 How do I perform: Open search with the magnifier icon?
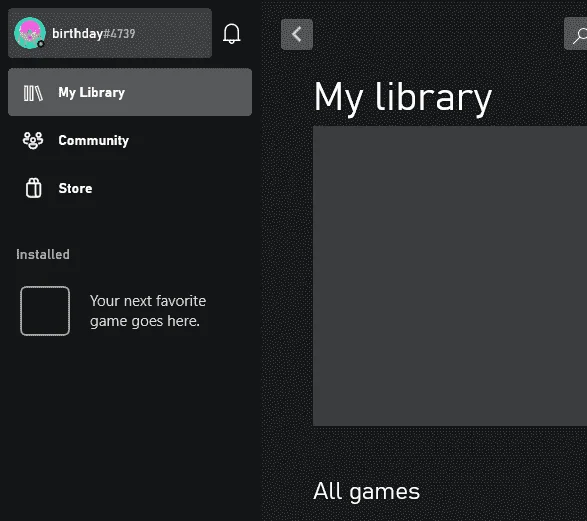576,34
